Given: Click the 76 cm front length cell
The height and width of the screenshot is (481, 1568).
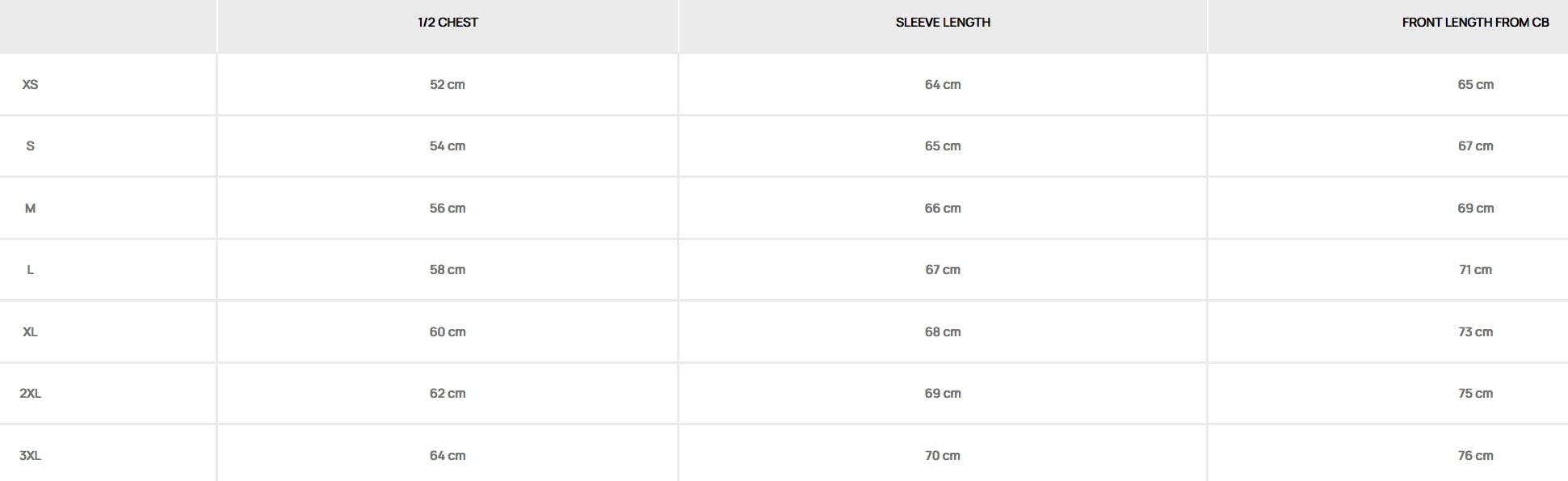Looking at the screenshot, I should coord(1475,456).
